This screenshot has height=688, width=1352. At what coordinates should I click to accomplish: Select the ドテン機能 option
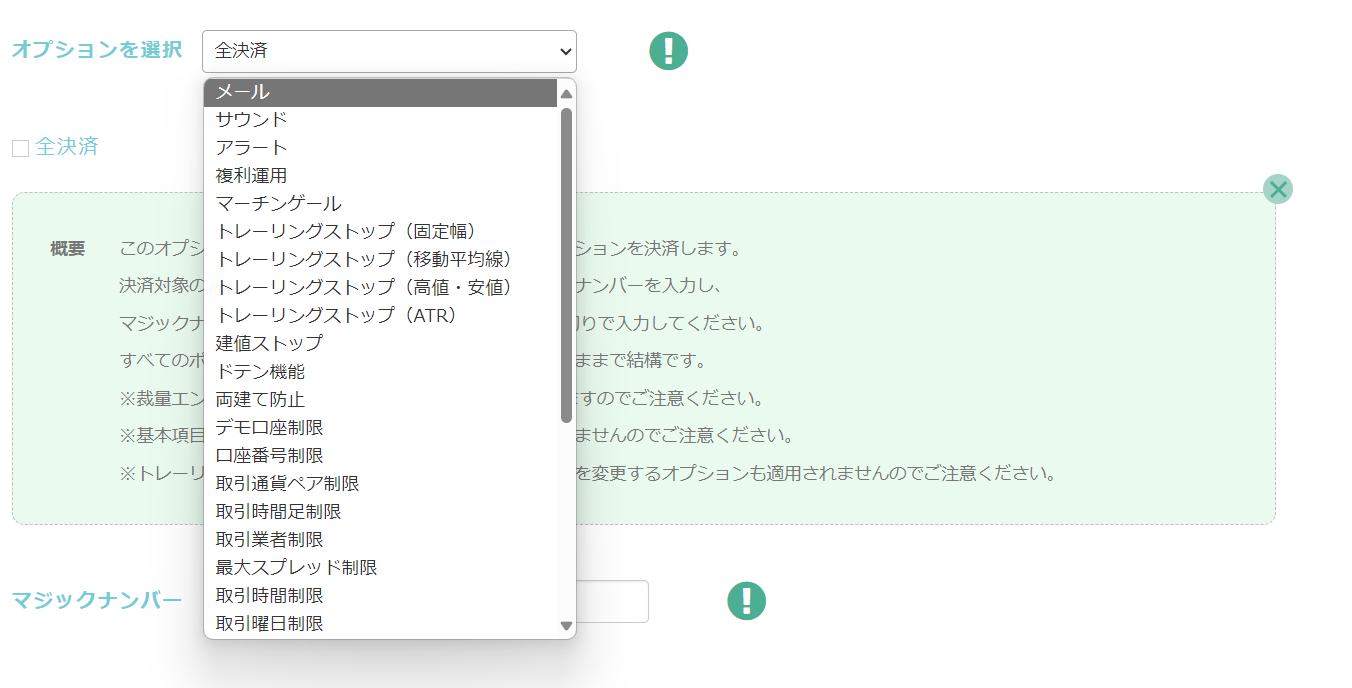click(380, 372)
